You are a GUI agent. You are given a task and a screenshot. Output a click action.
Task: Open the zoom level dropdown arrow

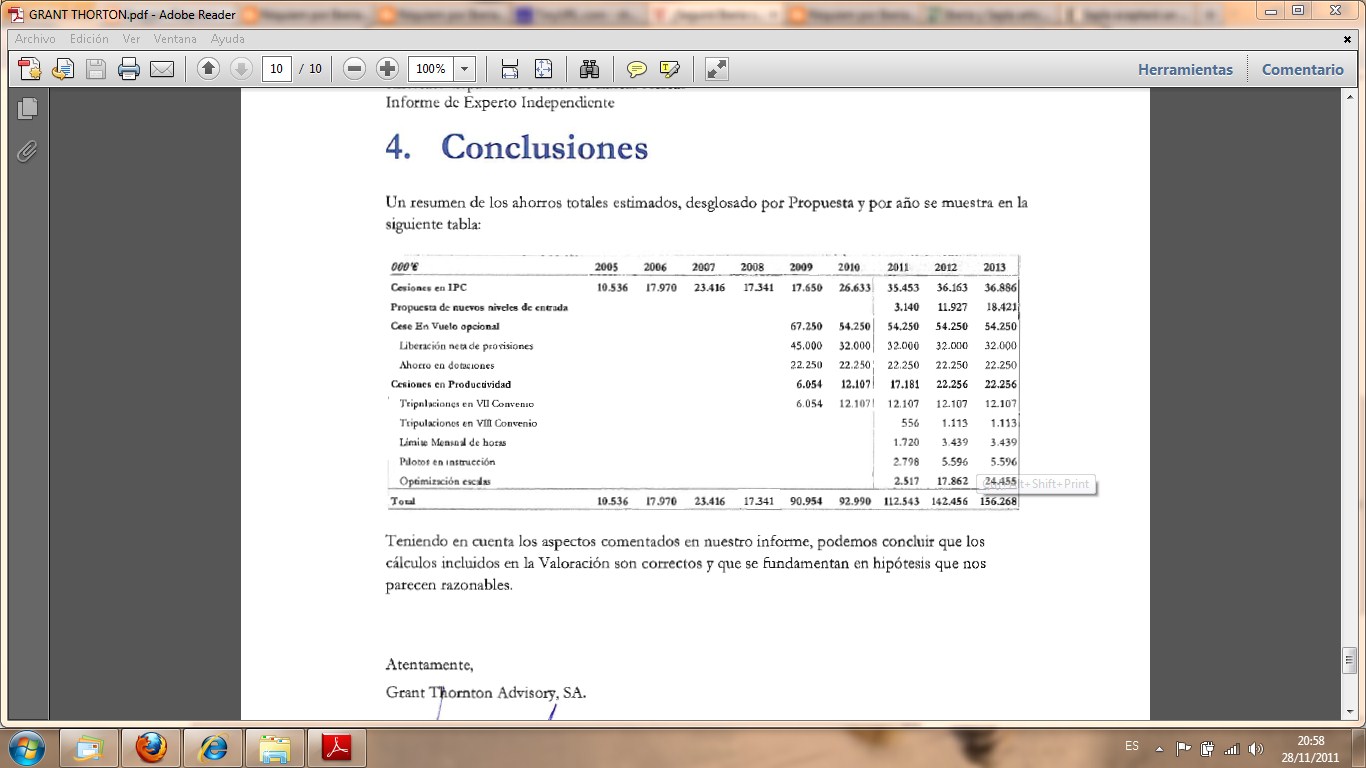coord(465,69)
